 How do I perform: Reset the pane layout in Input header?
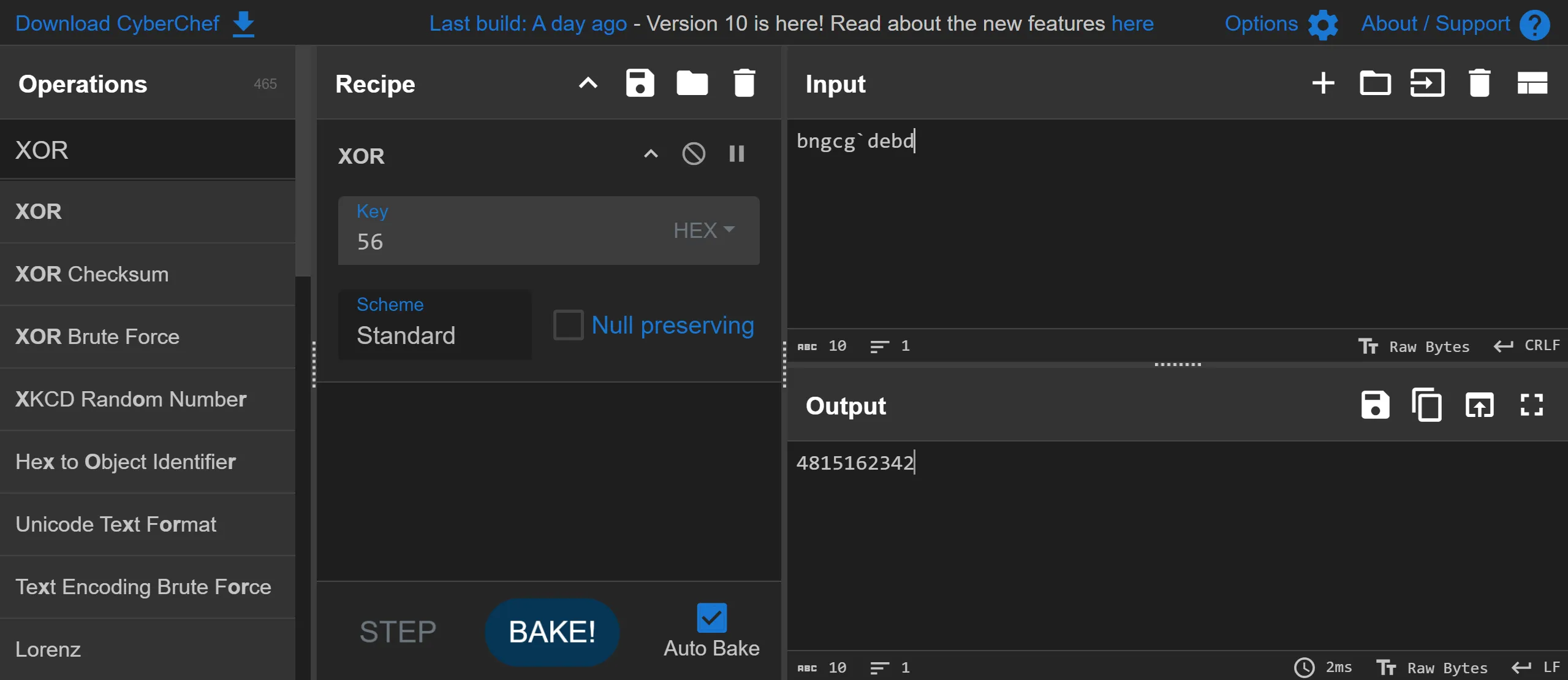[1532, 83]
